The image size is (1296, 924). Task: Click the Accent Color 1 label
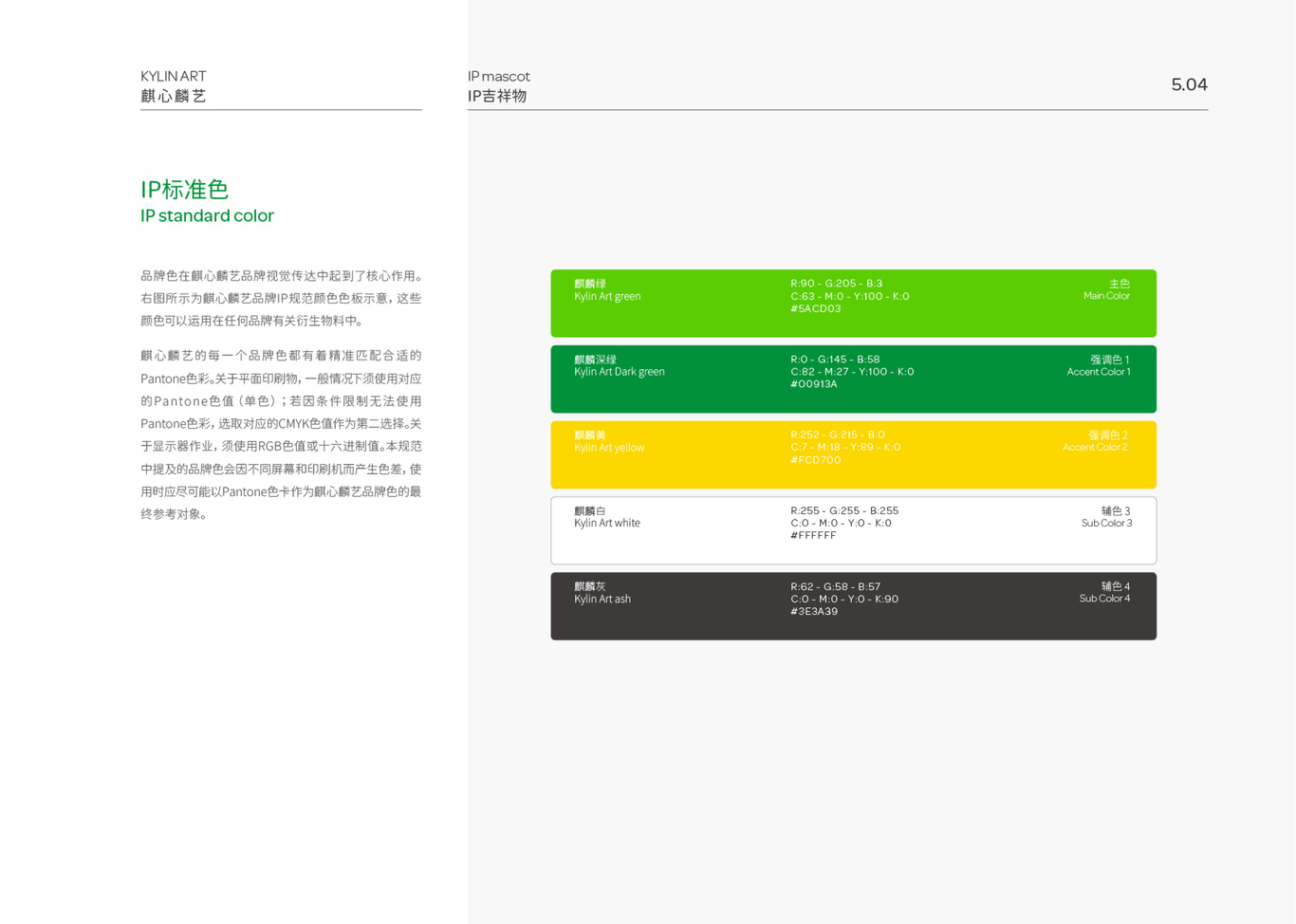[1099, 372]
